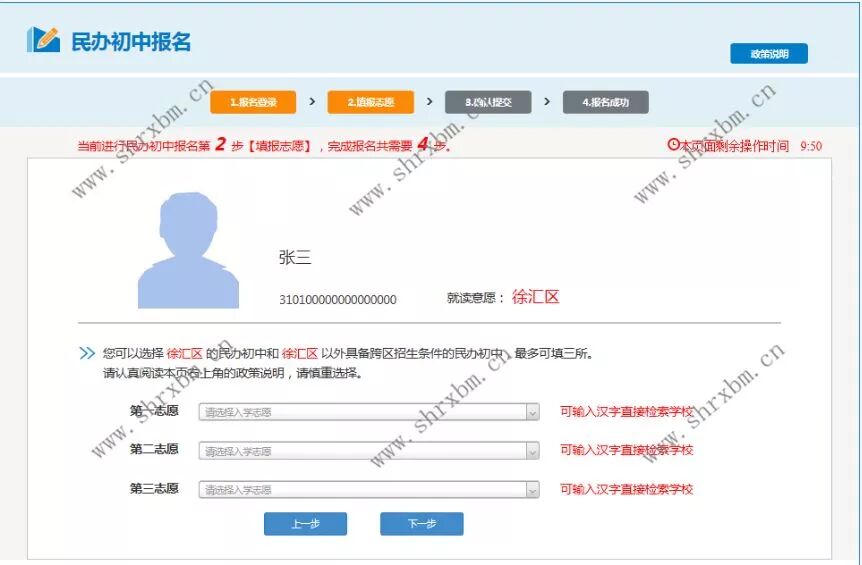
Task: Open the 政策说明 policy button
Action: point(769,54)
